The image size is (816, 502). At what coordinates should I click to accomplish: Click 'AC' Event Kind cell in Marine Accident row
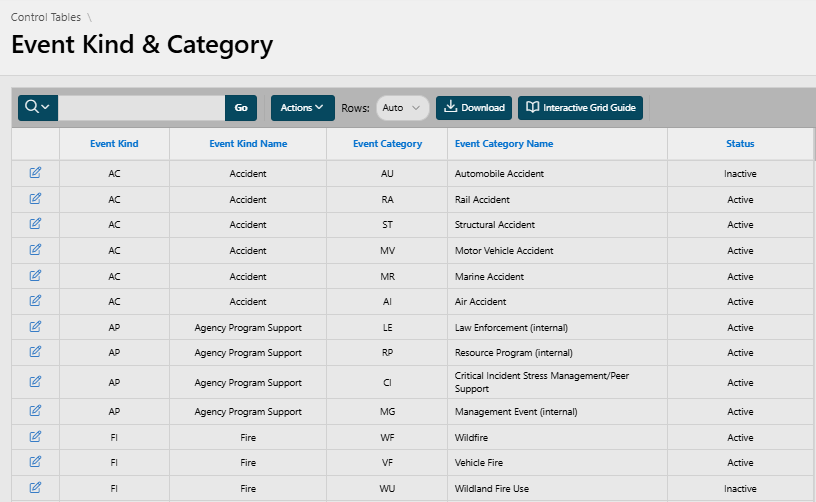pos(114,277)
